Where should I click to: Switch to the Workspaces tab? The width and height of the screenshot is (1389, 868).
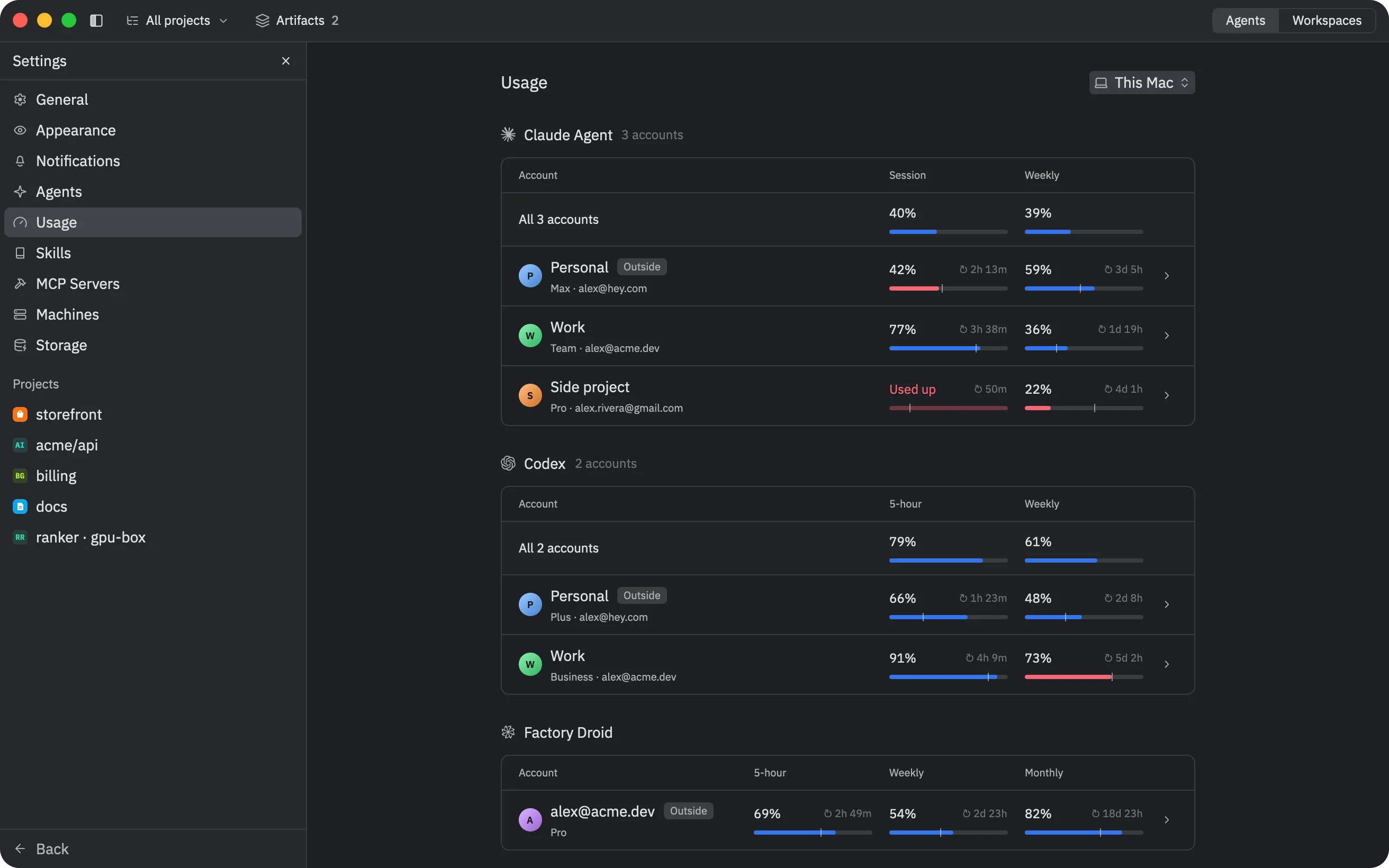1327,21
